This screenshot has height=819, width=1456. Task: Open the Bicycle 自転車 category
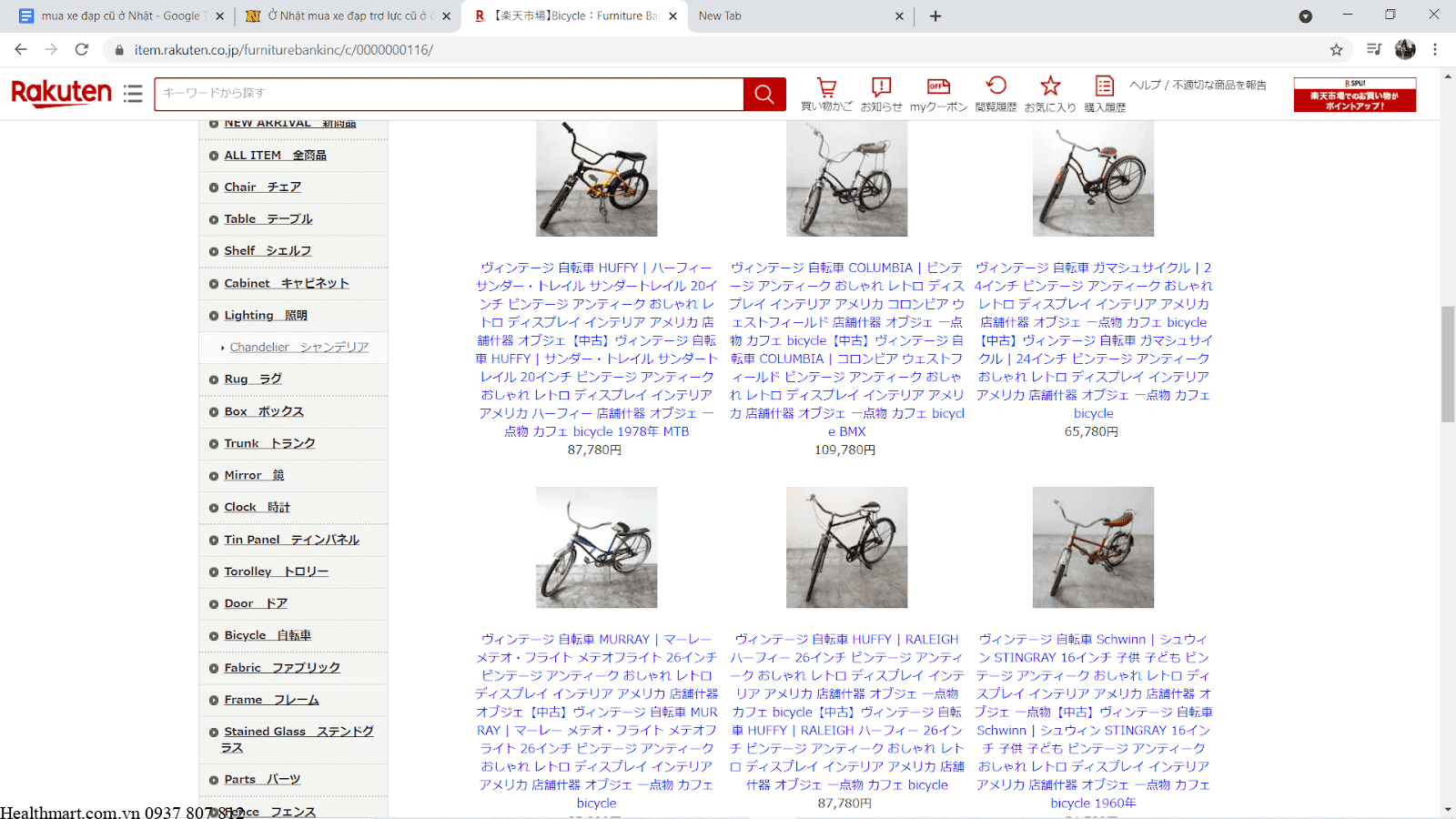point(268,636)
